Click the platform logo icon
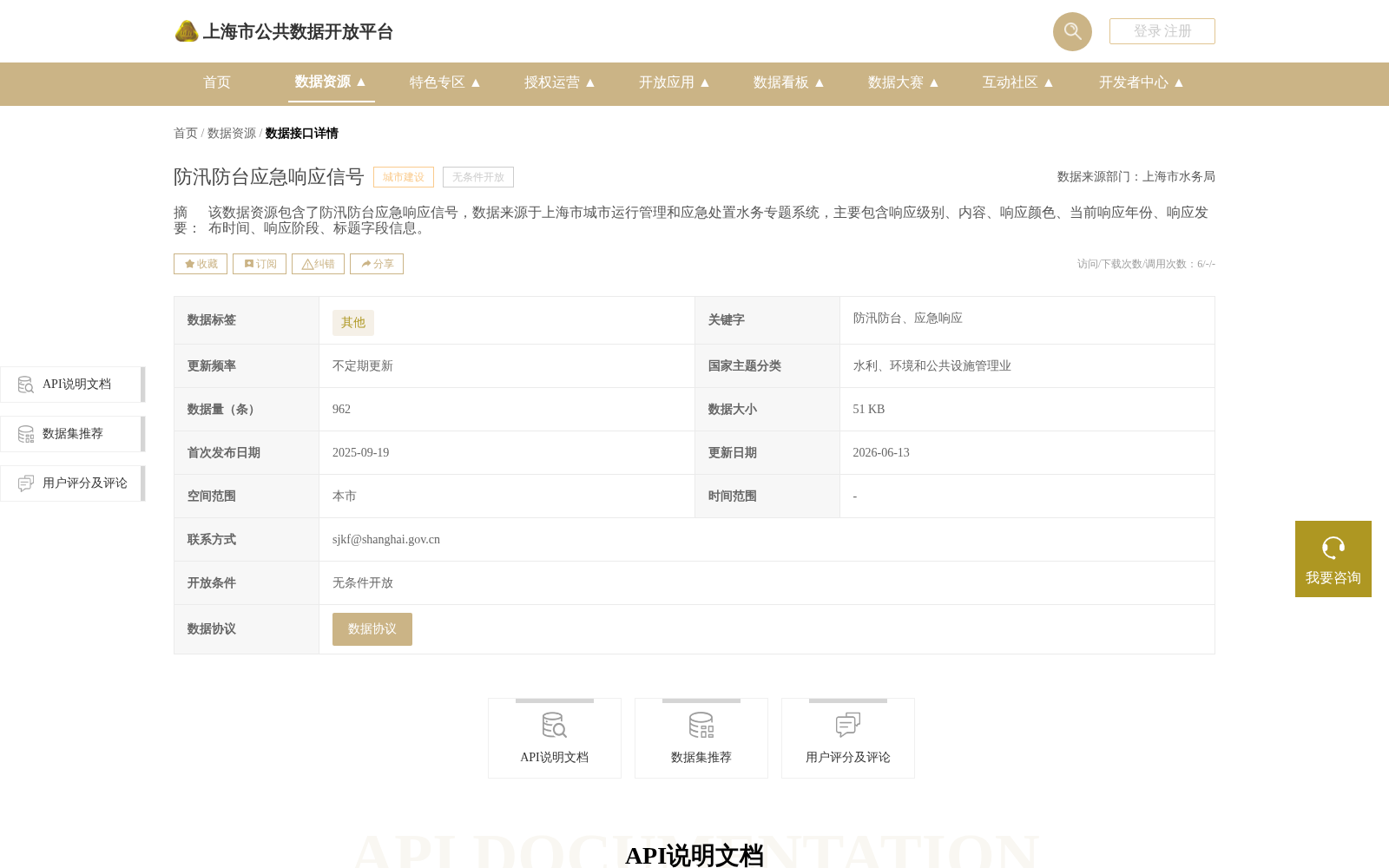This screenshot has height=868, width=1389. coord(187,31)
